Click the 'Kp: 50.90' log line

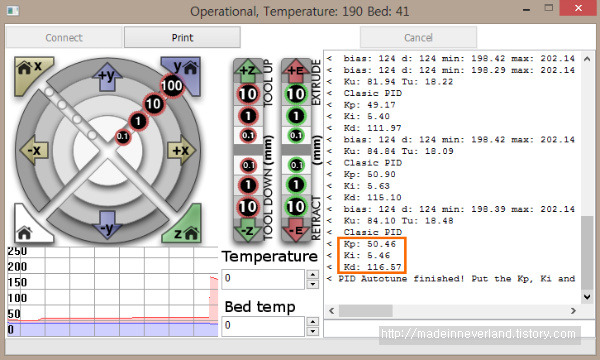click(370, 174)
